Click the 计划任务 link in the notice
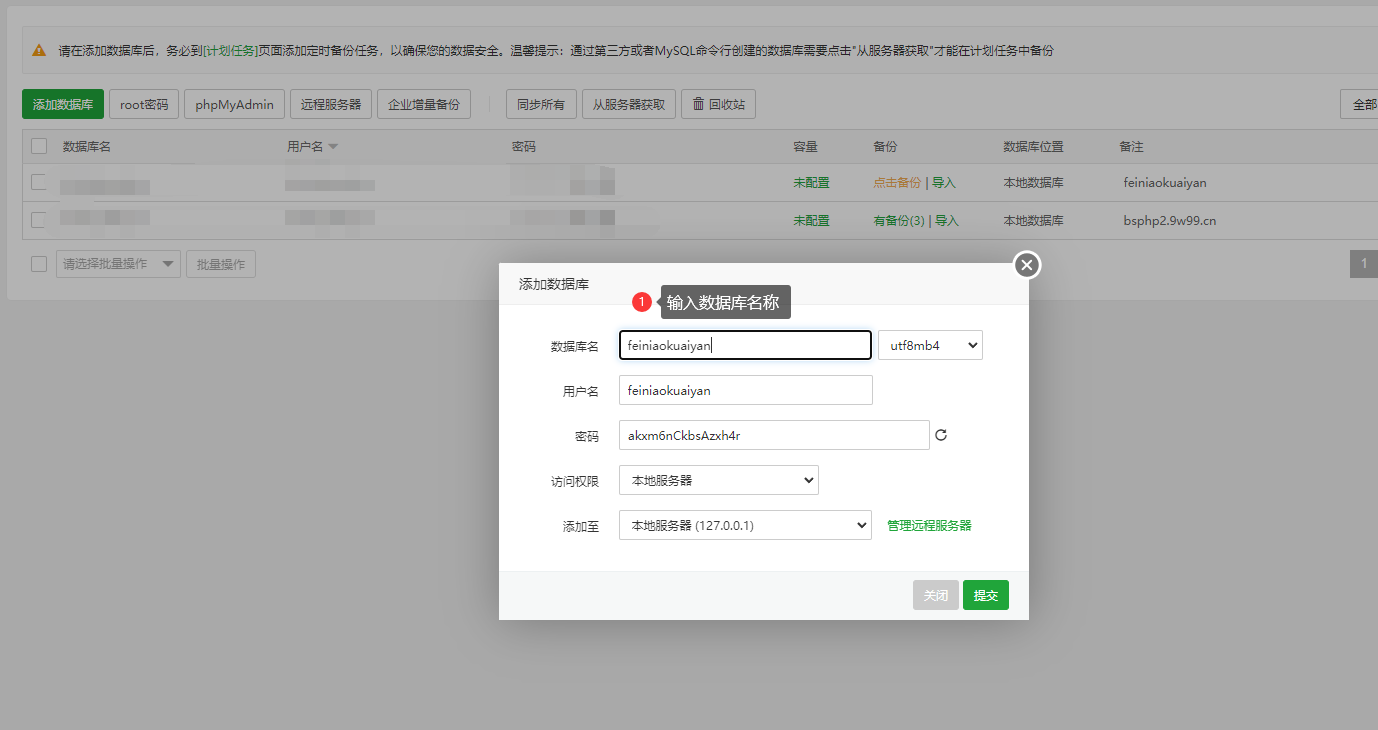 [x=230, y=50]
